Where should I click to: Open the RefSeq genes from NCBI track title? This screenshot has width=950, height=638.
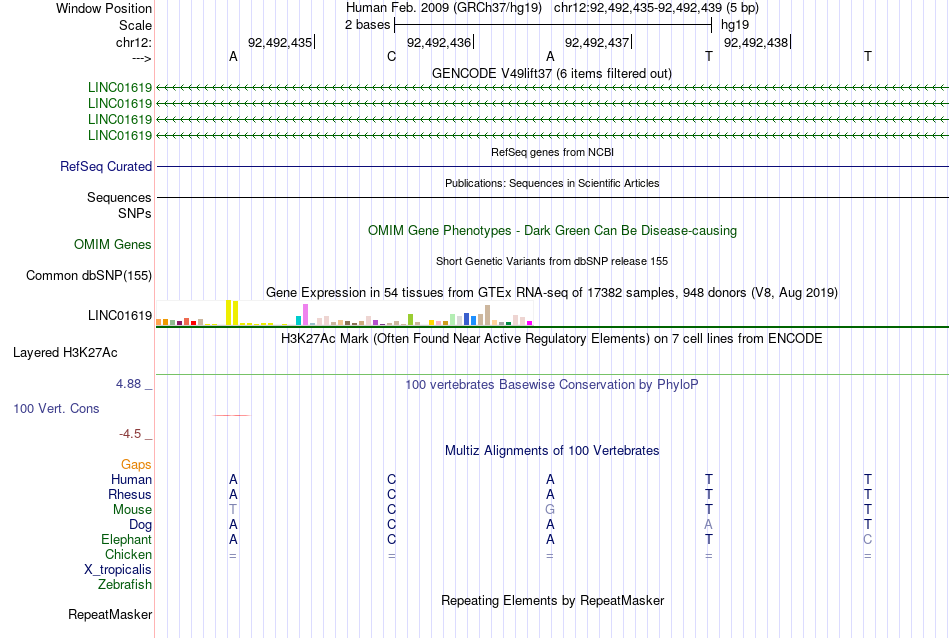click(x=552, y=152)
